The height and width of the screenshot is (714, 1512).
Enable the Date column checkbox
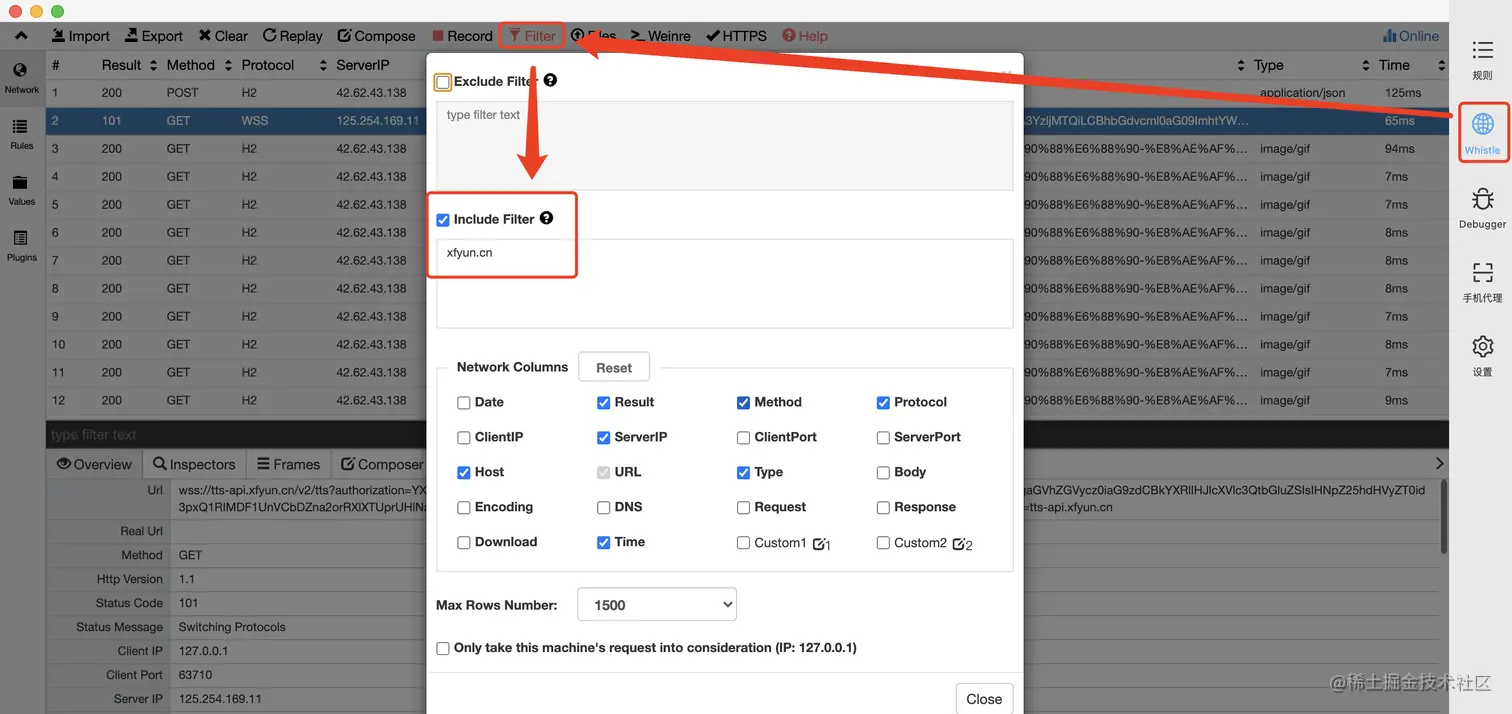click(x=464, y=403)
